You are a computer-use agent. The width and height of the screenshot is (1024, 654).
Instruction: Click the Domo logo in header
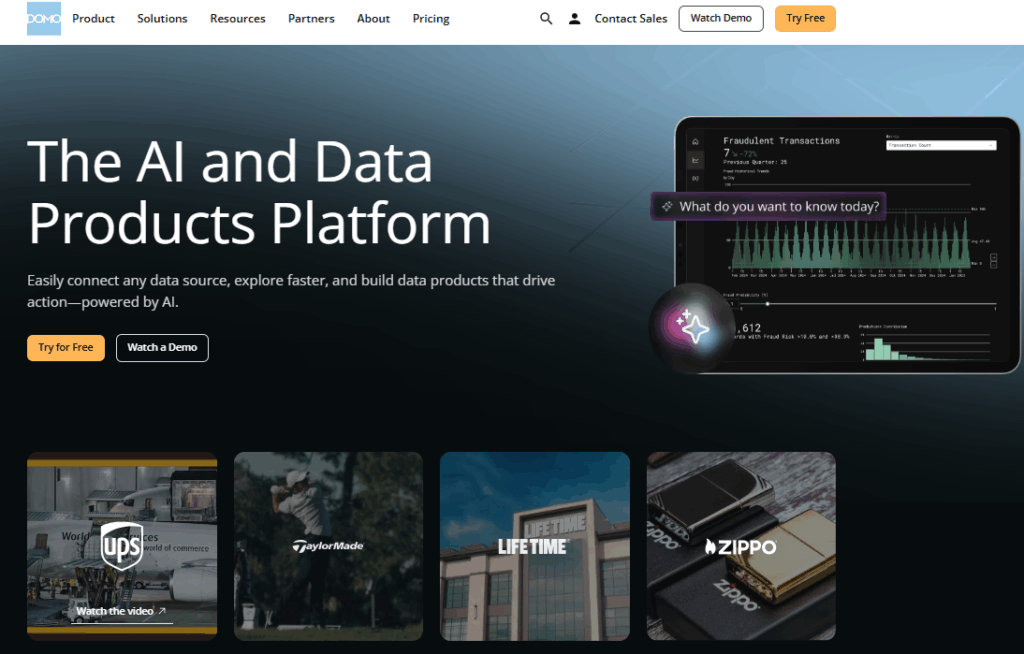(44, 18)
